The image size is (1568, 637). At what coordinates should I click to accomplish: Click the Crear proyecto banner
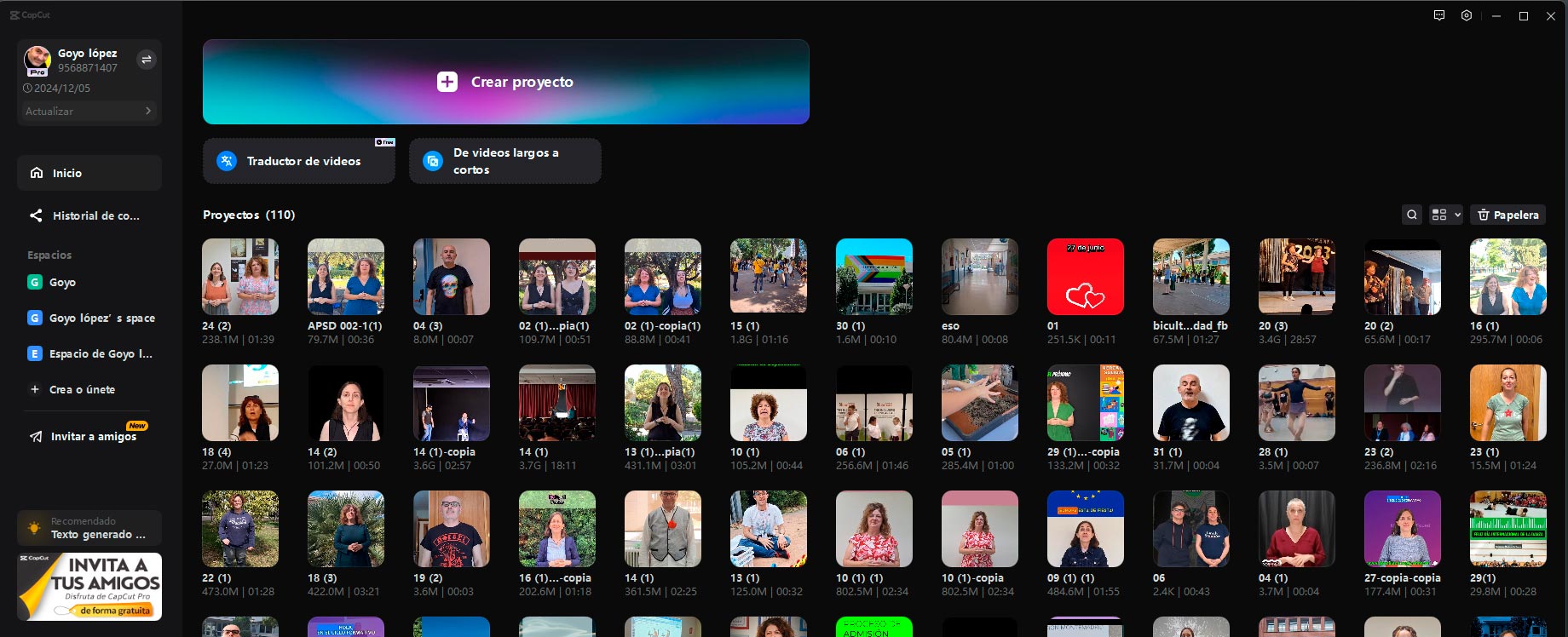506,82
